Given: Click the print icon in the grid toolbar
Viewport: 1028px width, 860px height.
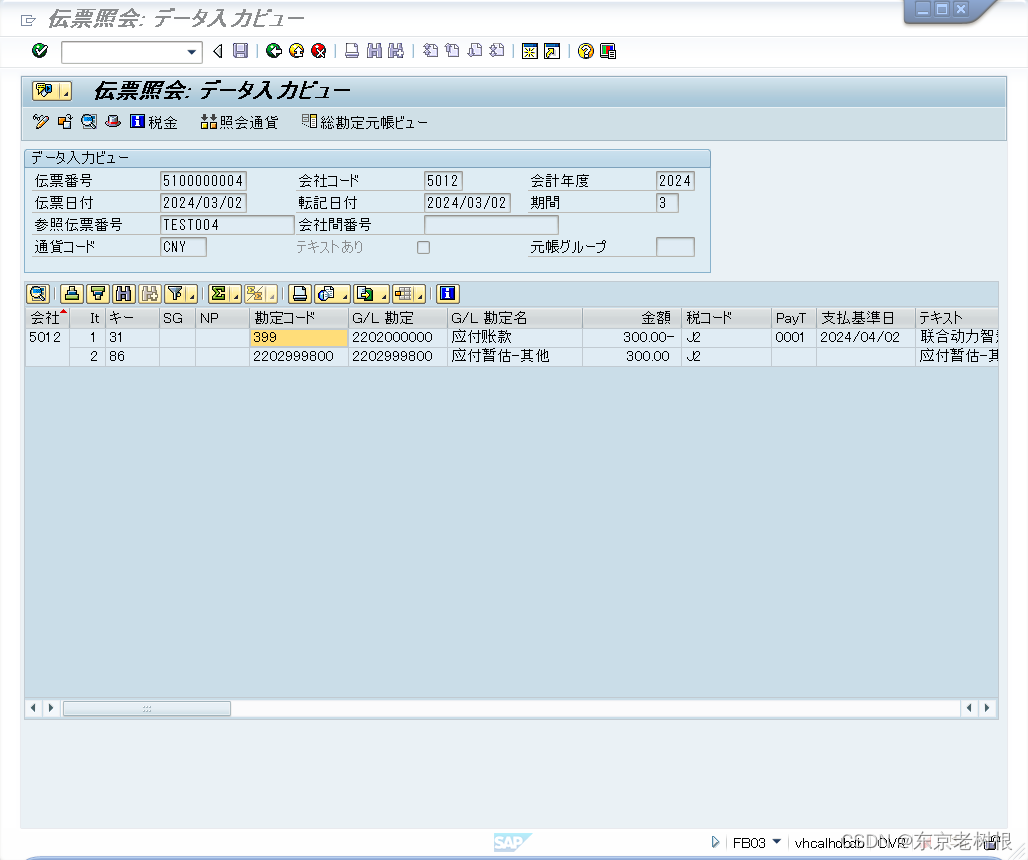Looking at the screenshot, I should click(298, 293).
